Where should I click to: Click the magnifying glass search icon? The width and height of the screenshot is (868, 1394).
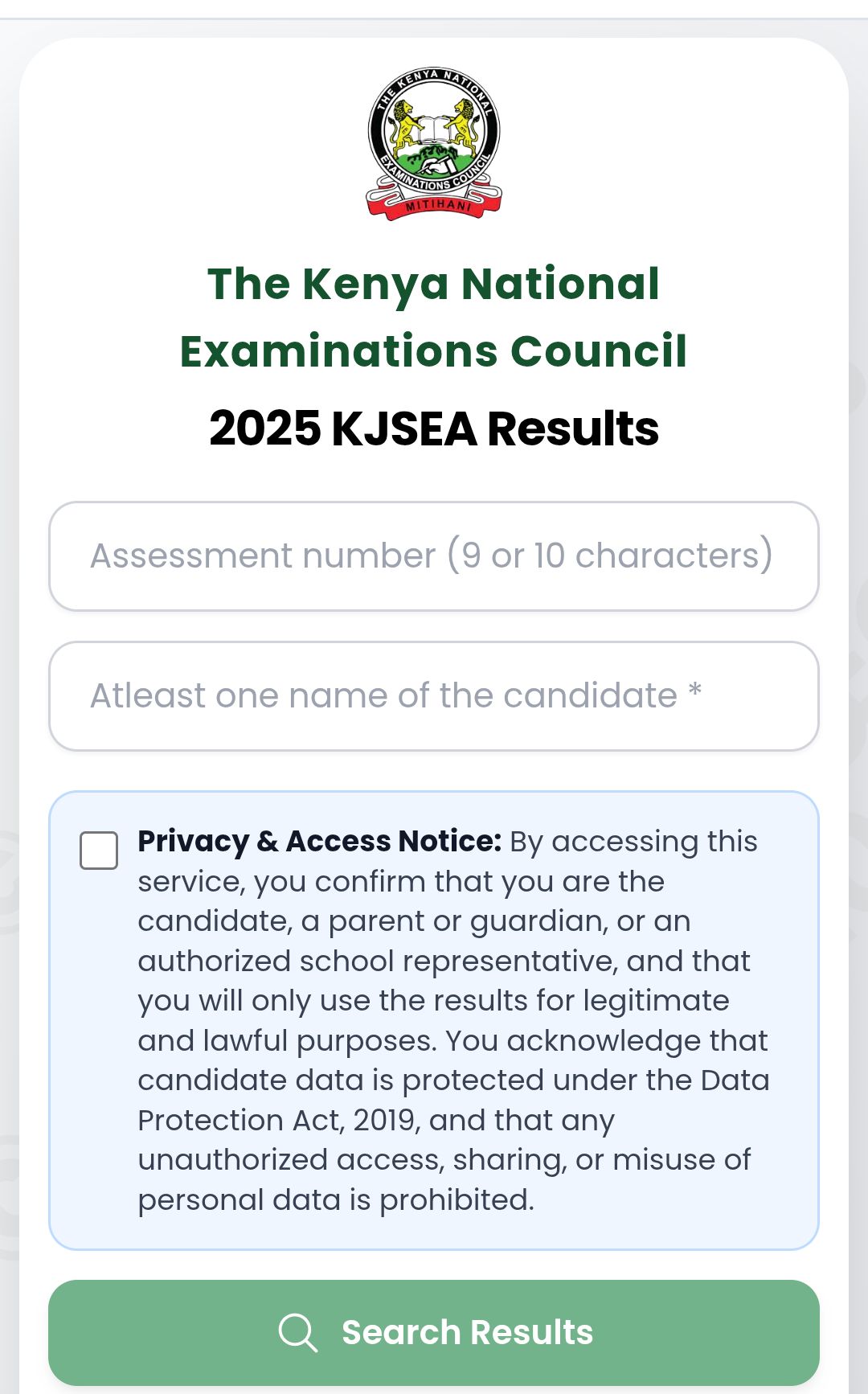(297, 1332)
